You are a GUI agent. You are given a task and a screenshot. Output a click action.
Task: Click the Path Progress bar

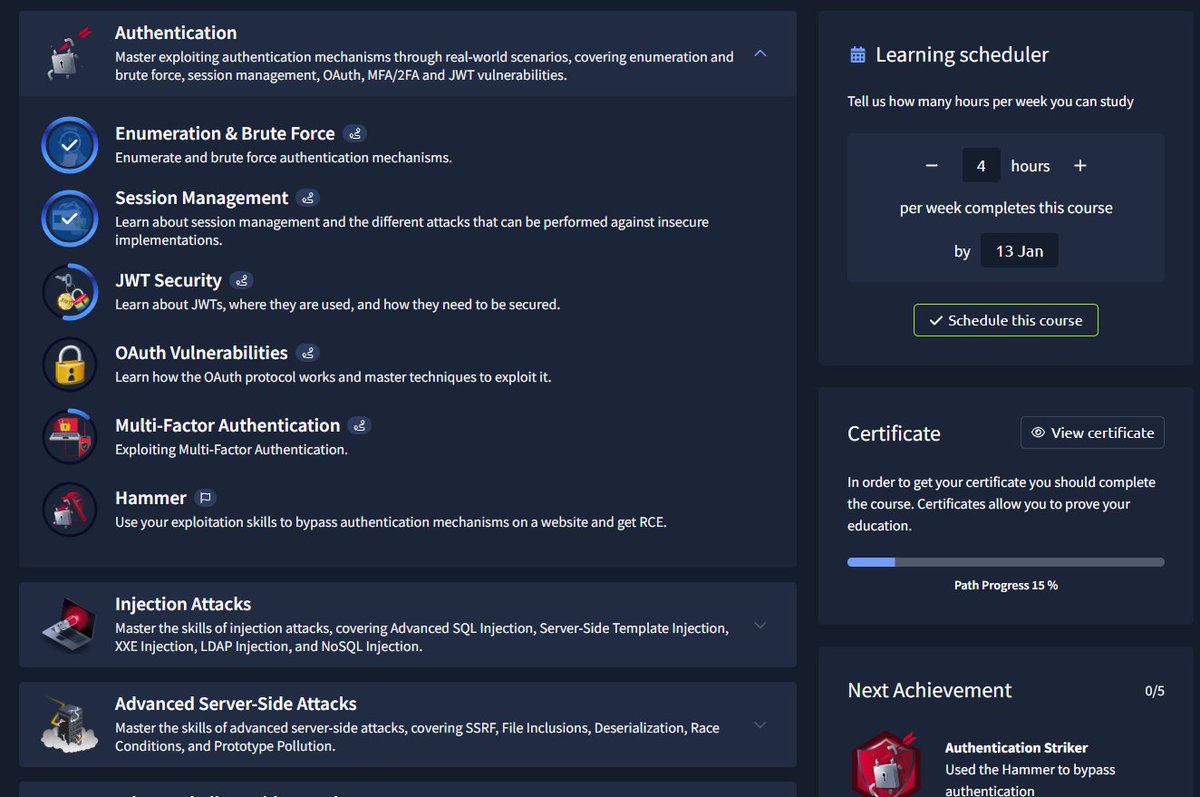[1005, 562]
